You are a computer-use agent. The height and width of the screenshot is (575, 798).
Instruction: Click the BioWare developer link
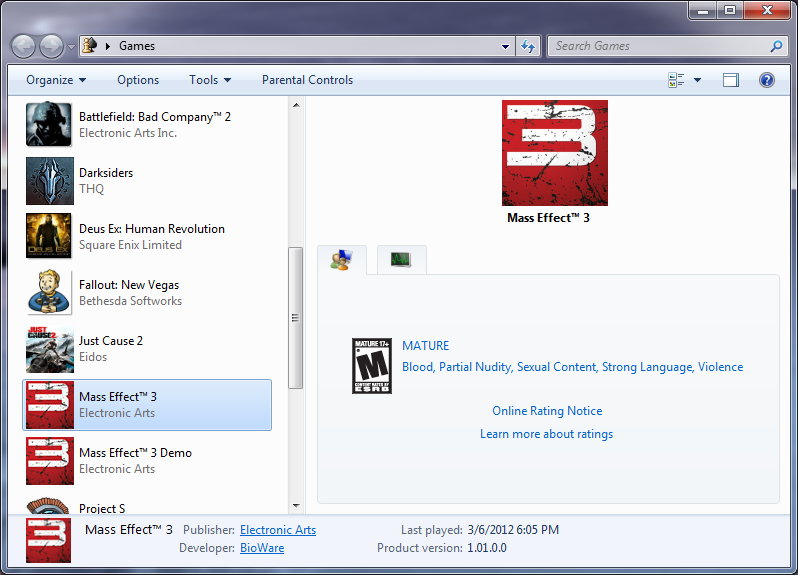pyautogui.click(x=262, y=548)
